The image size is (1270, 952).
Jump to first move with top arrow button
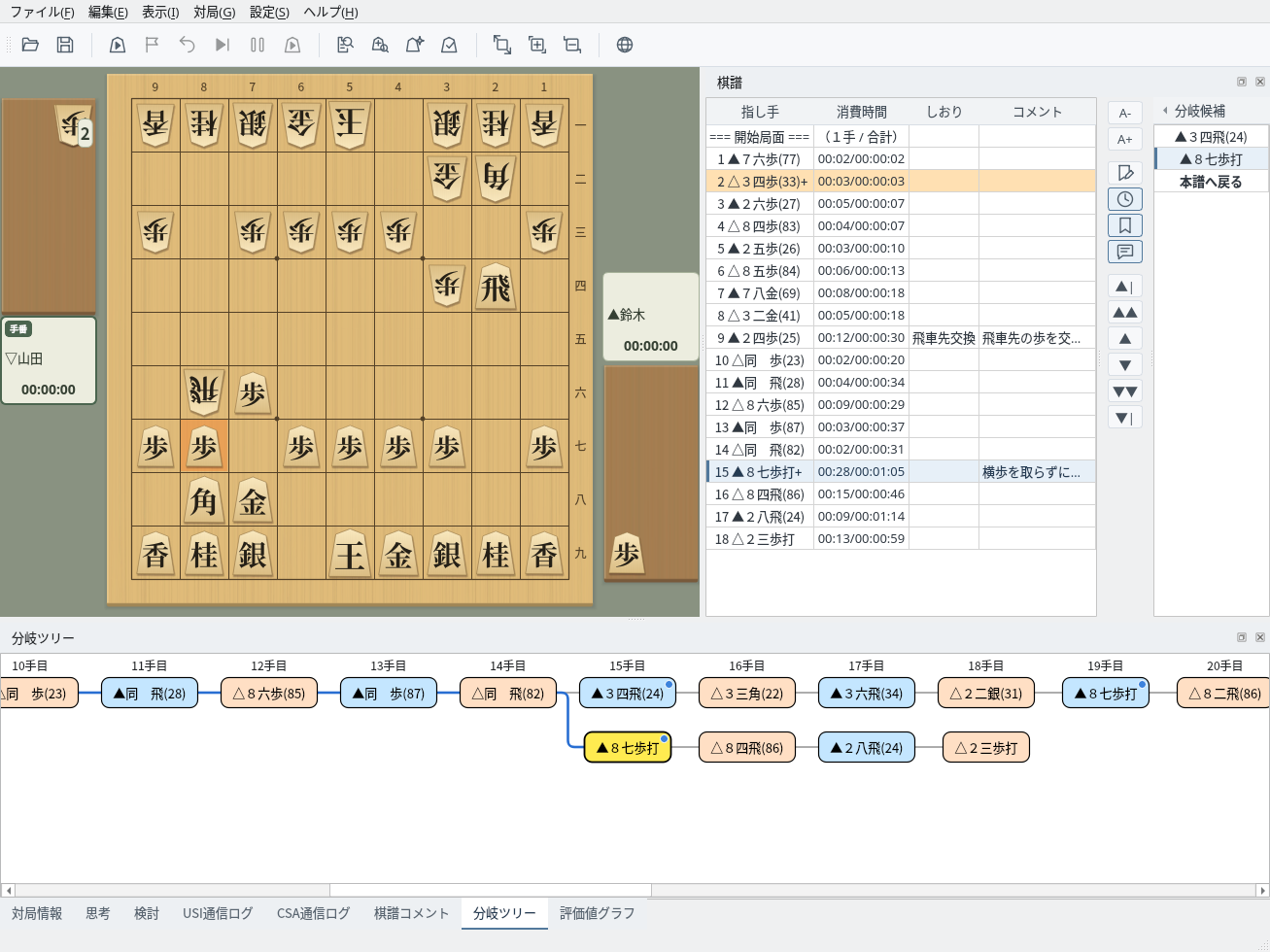1125,287
